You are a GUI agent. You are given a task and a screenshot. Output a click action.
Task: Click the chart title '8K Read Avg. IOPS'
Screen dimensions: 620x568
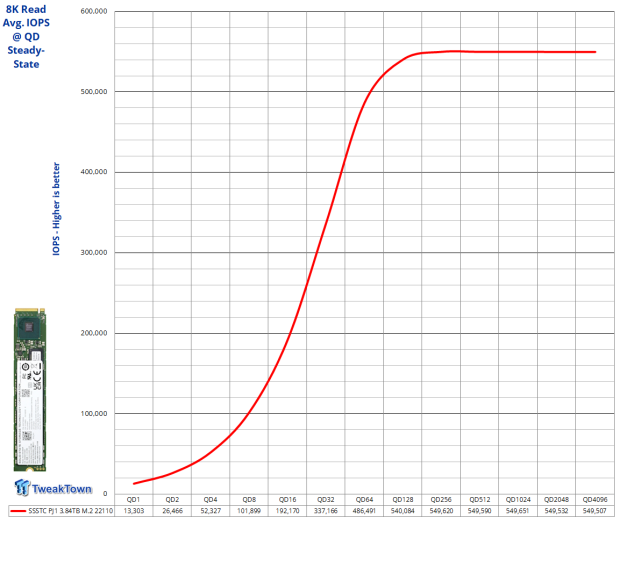pyautogui.click(x=26, y=16)
